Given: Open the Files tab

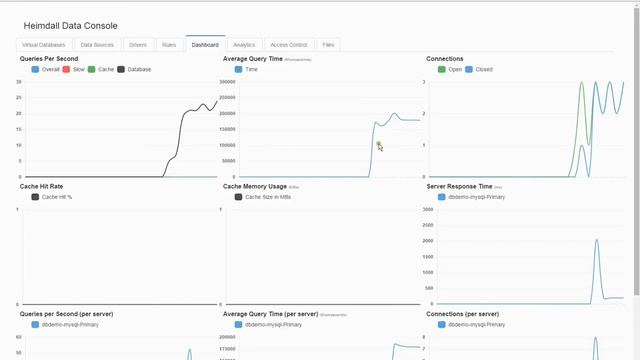Looking at the screenshot, I should [x=328, y=45].
